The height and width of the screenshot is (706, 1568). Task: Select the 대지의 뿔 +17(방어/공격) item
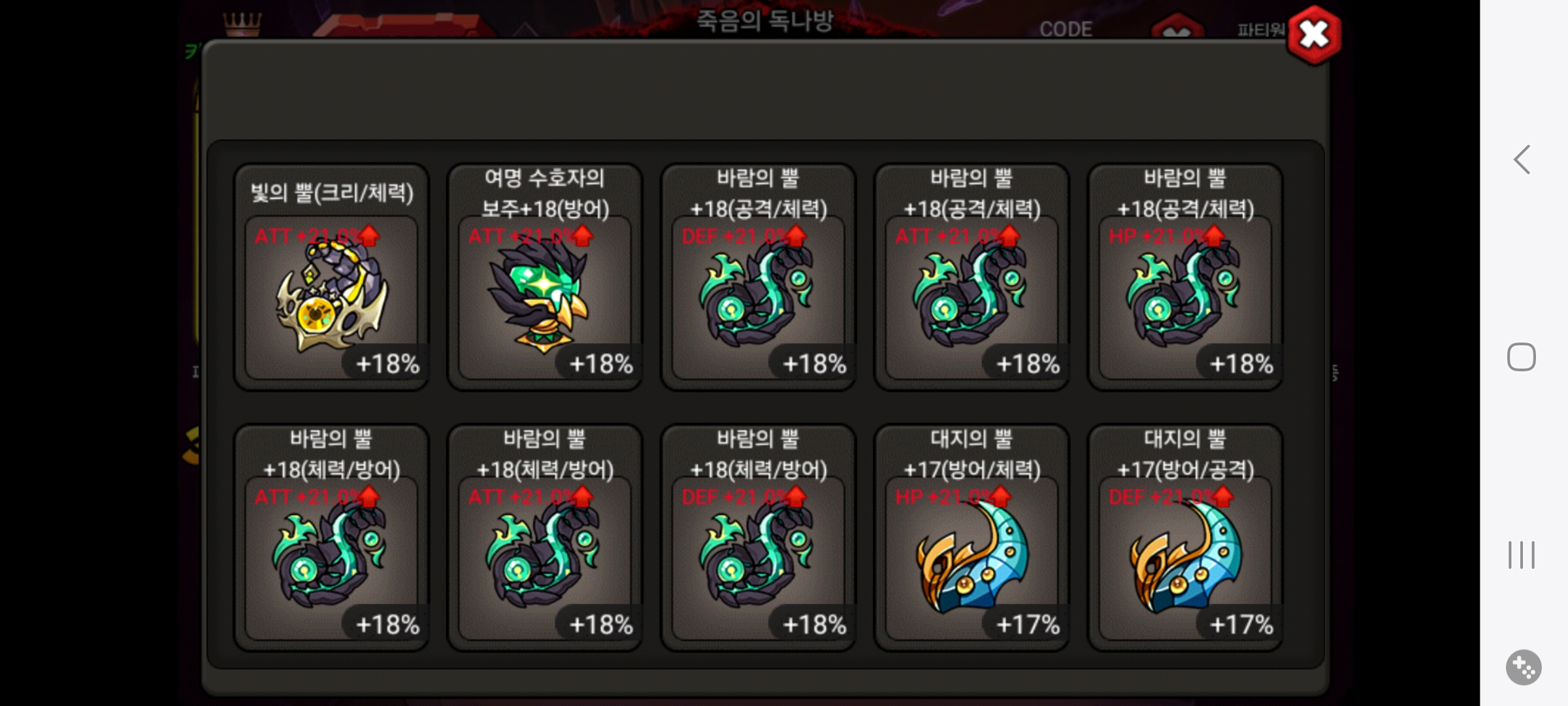(1185, 538)
